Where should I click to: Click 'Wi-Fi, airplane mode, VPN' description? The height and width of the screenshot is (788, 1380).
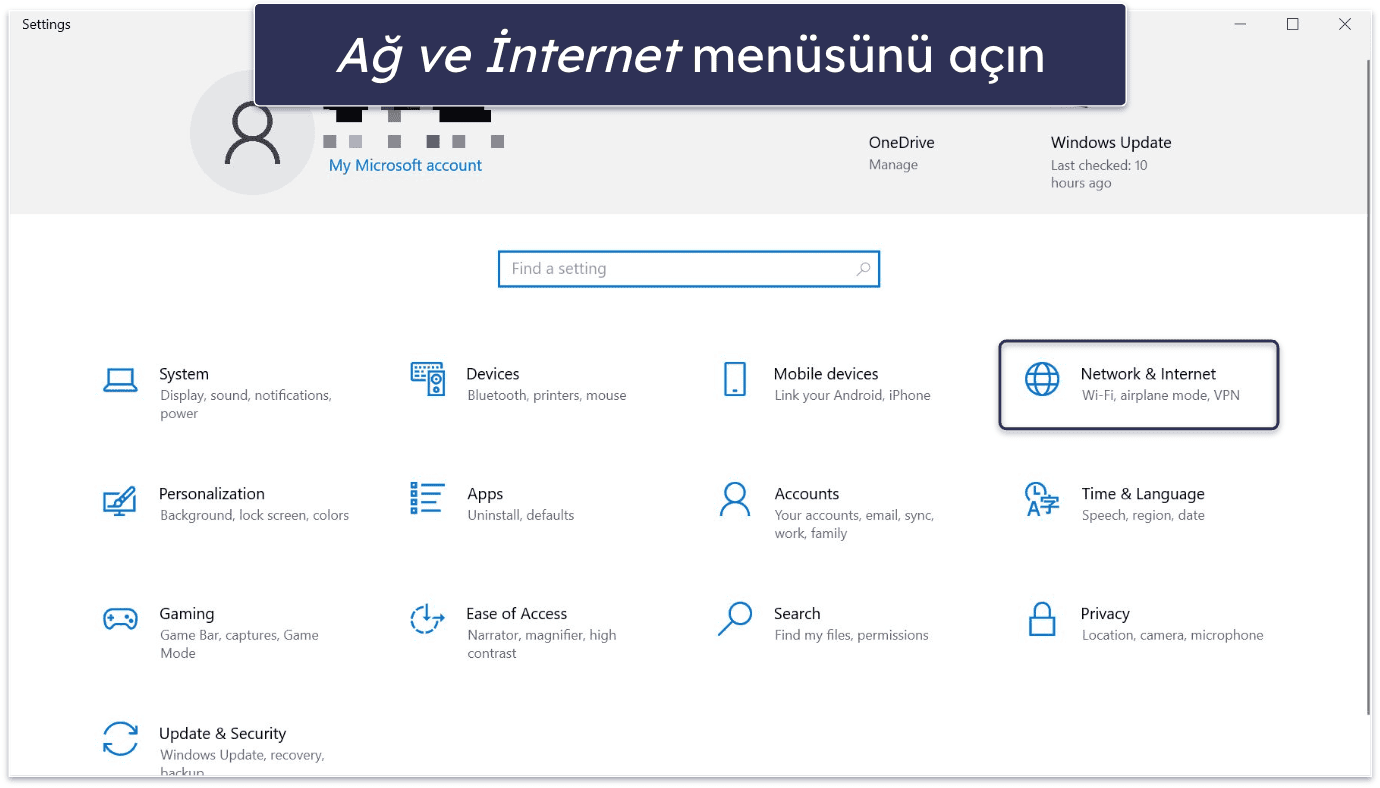pyautogui.click(x=1161, y=395)
